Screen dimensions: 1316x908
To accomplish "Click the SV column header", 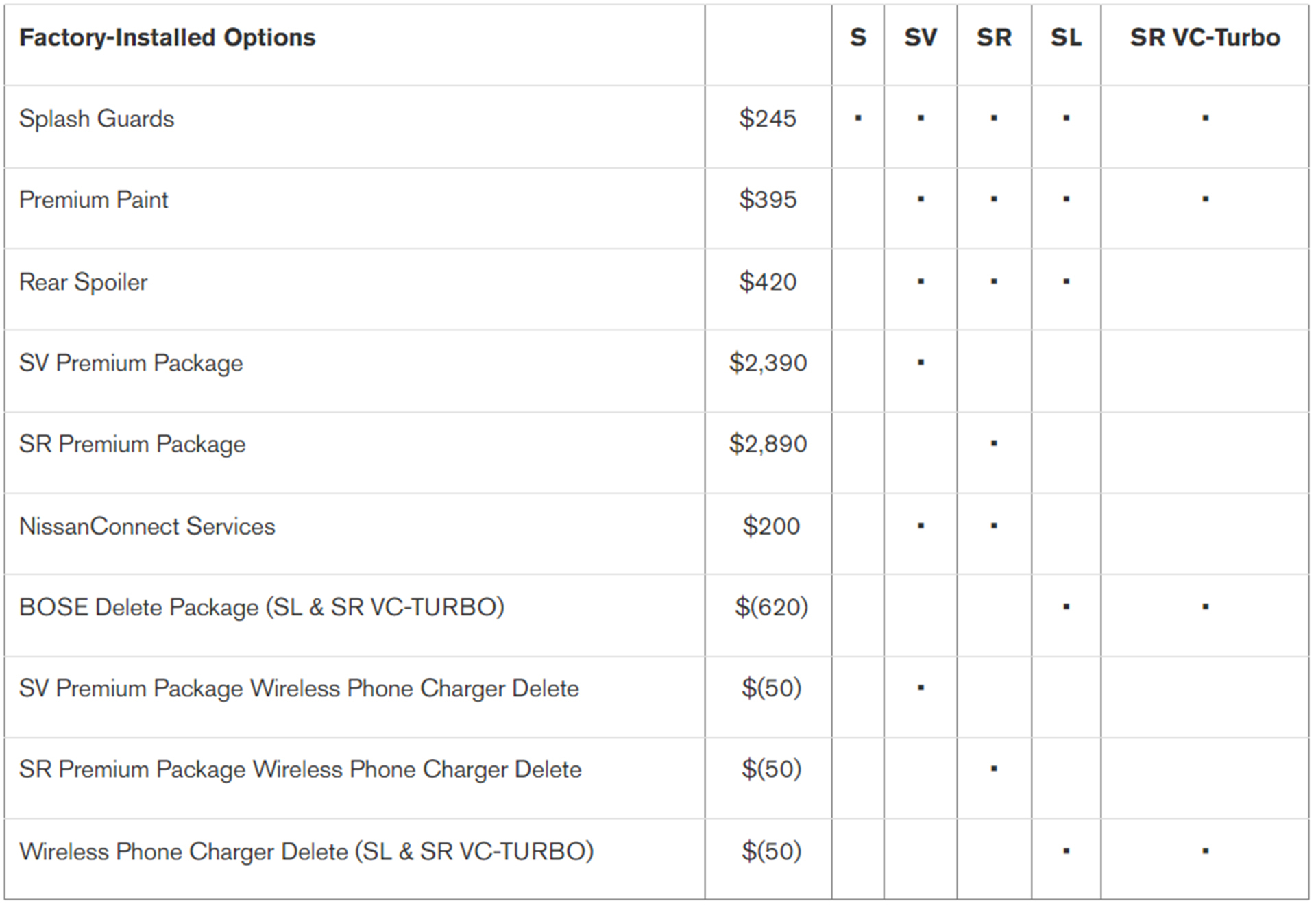I will (x=920, y=38).
